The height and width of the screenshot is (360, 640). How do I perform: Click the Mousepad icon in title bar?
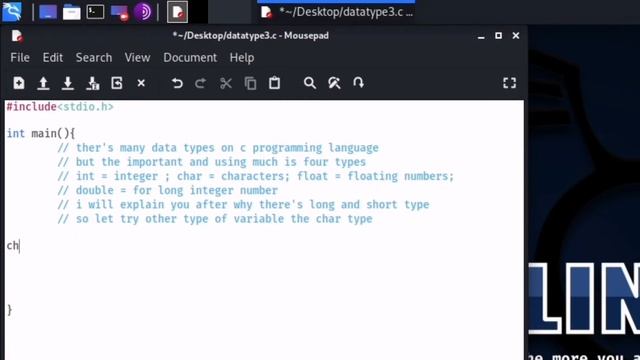pyautogui.click(x=17, y=36)
